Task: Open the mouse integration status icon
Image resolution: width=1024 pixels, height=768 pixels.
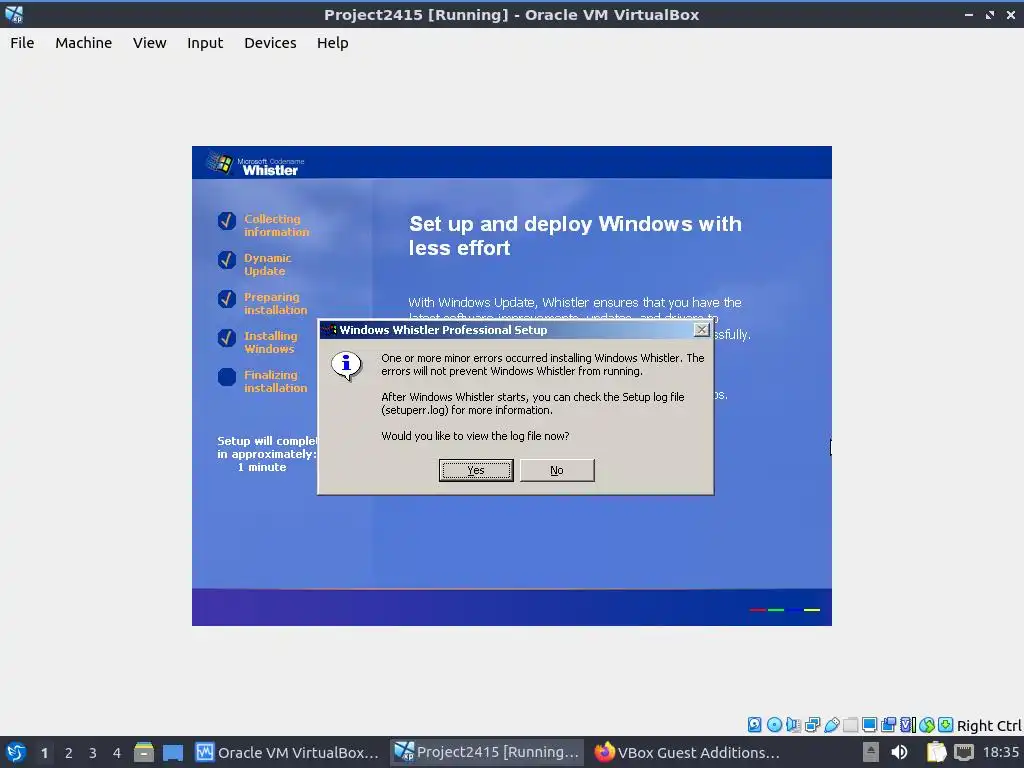Action: pyautogui.click(x=927, y=724)
